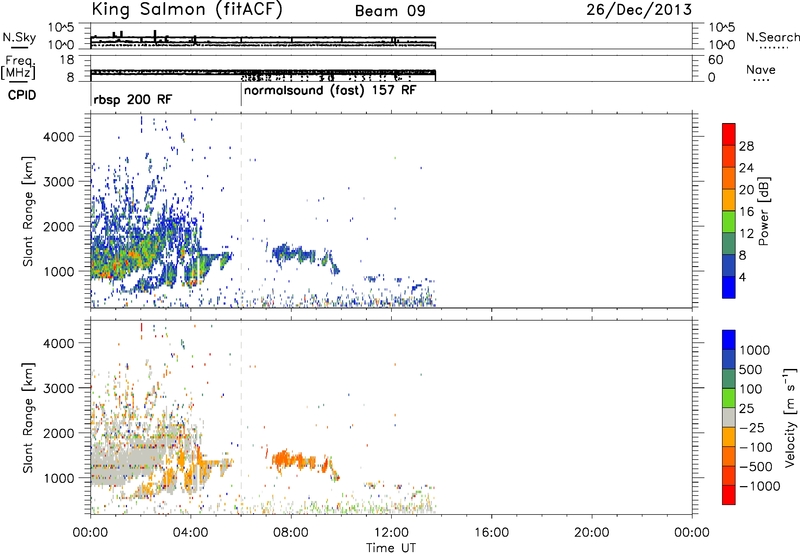800x554 pixels.
Task: Click the 'CPID' label
Action: point(22,95)
